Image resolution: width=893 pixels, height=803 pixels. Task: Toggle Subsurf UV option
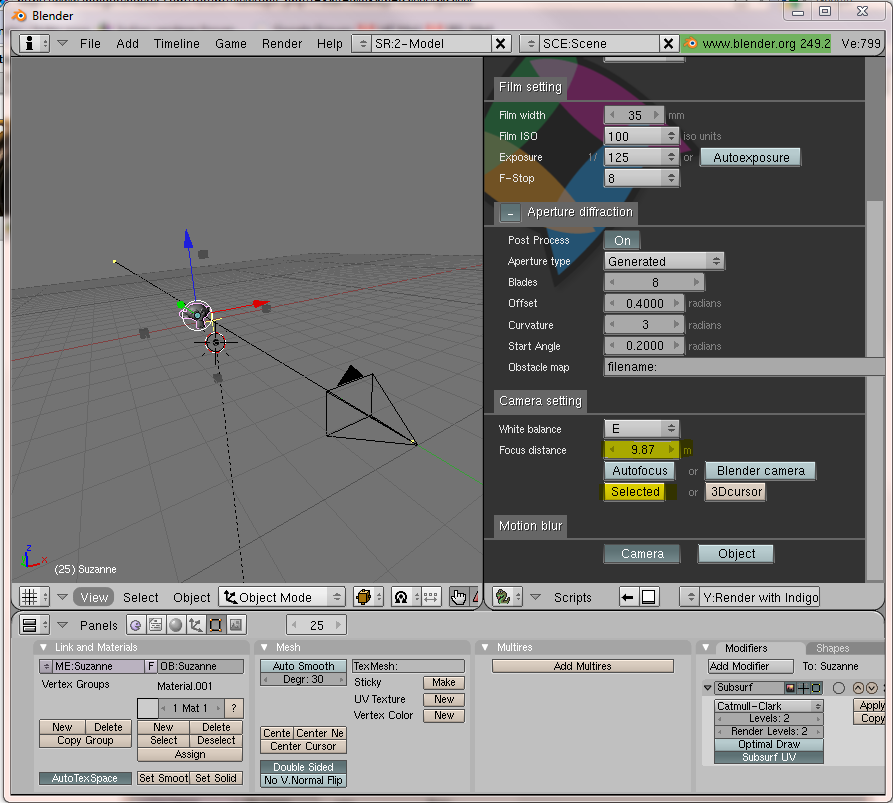pyautogui.click(x=769, y=757)
